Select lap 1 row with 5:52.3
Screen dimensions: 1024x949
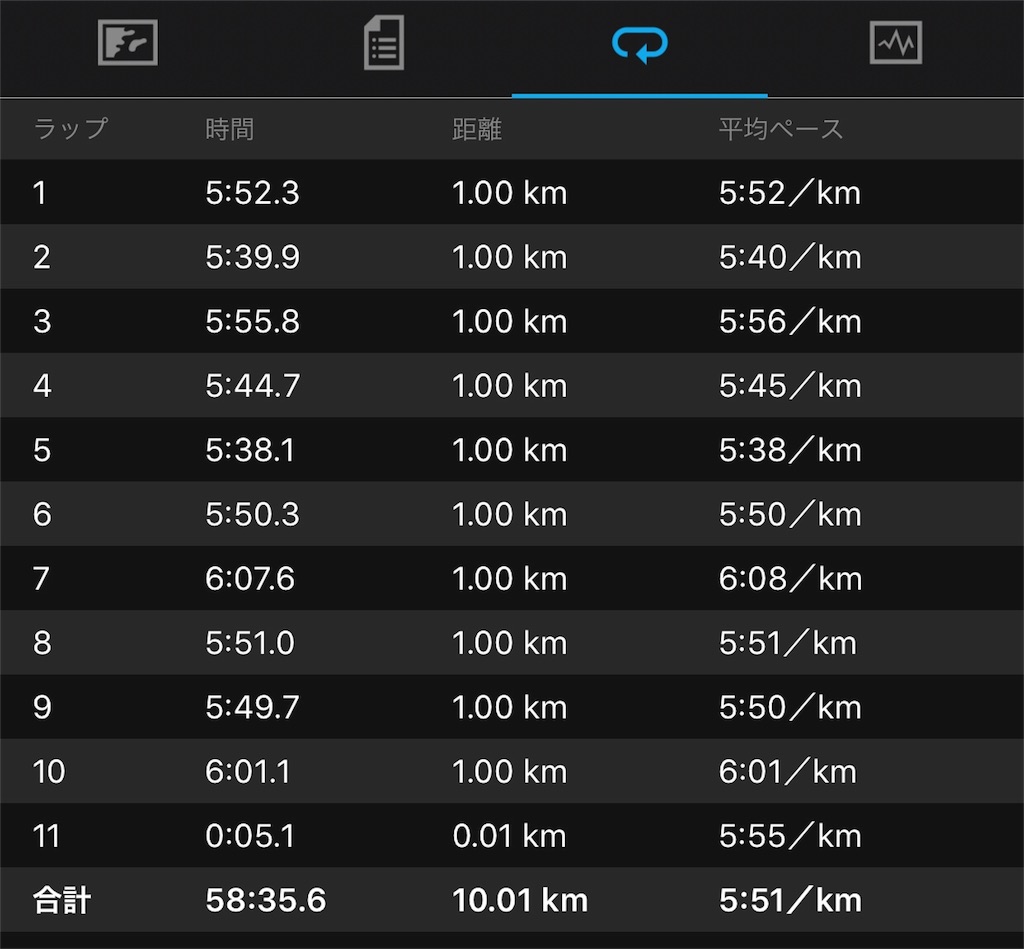click(512, 192)
